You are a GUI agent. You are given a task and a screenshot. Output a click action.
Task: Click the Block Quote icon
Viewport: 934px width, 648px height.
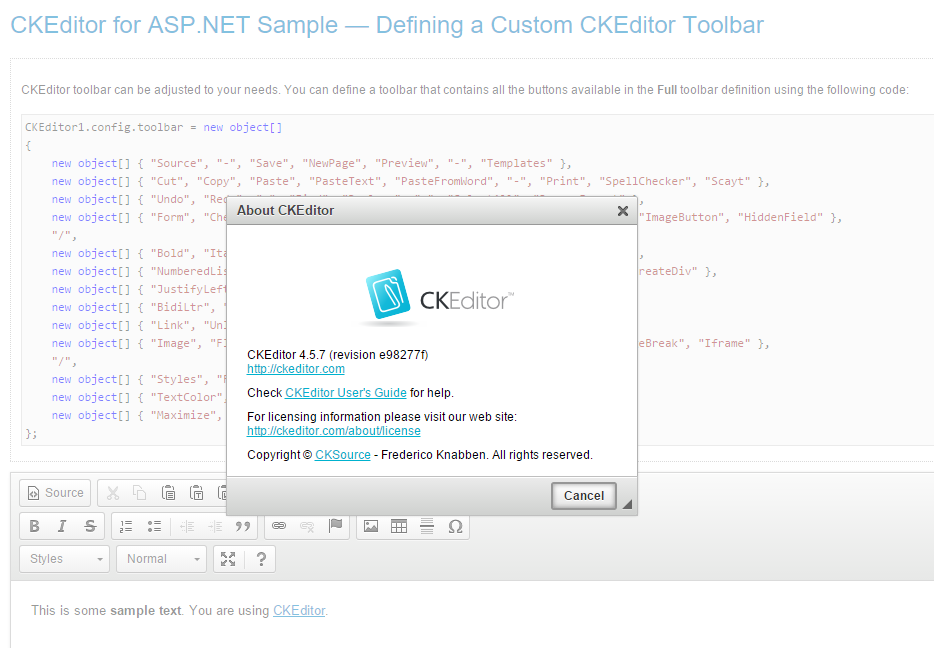[243, 526]
